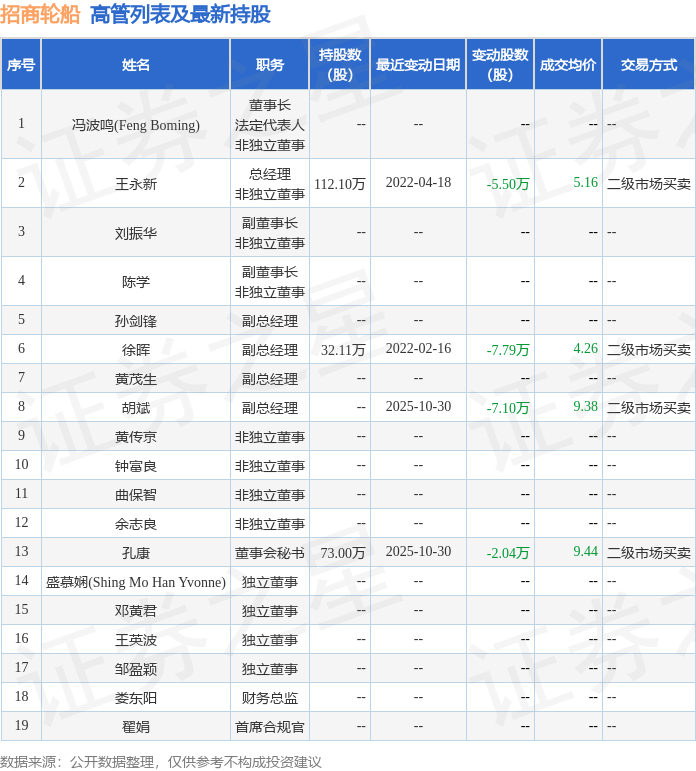Click 徐晖's holding 32.11万

tap(343, 350)
